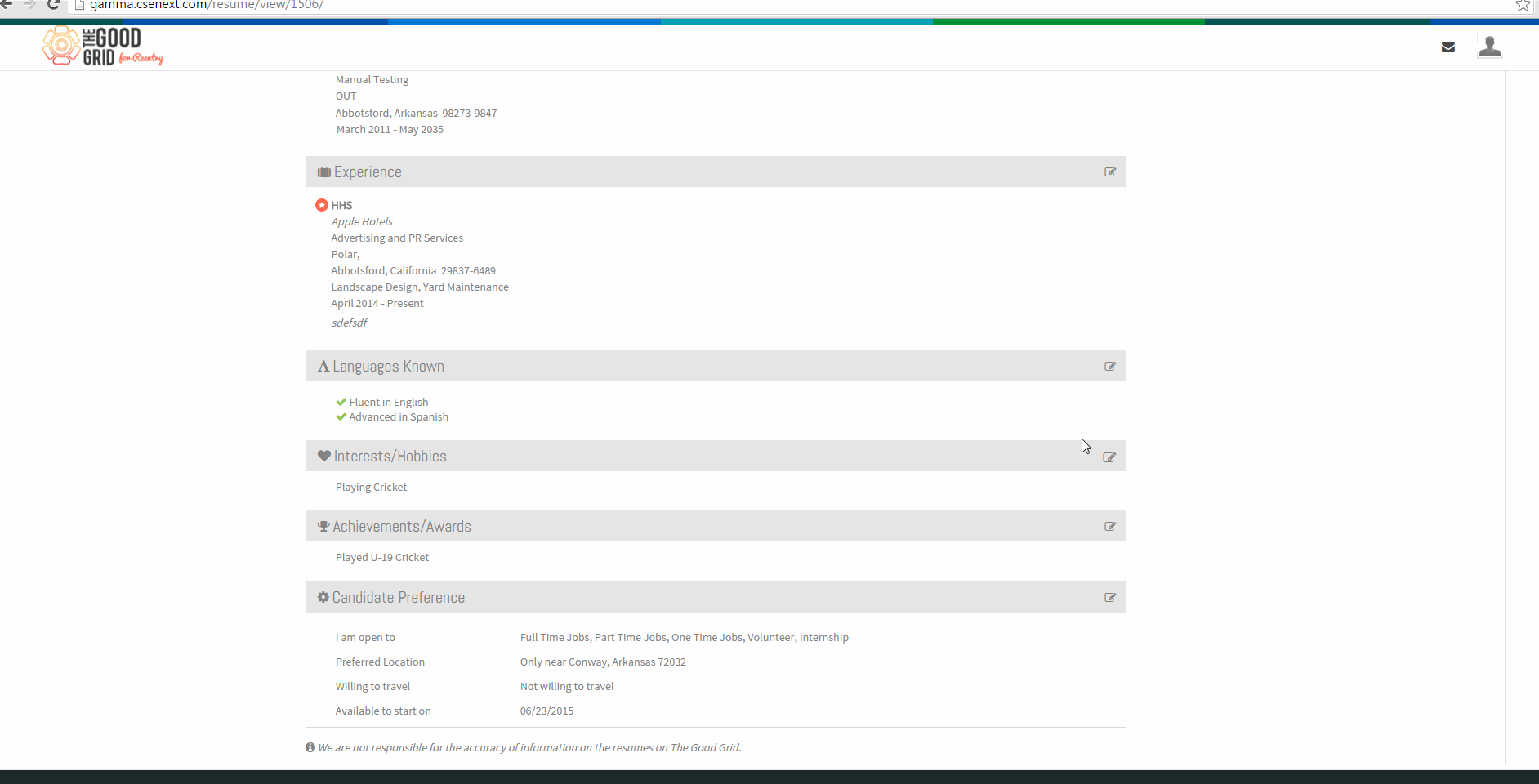Click the 'OUT' text line
The image size is (1539, 784).
[346, 96]
